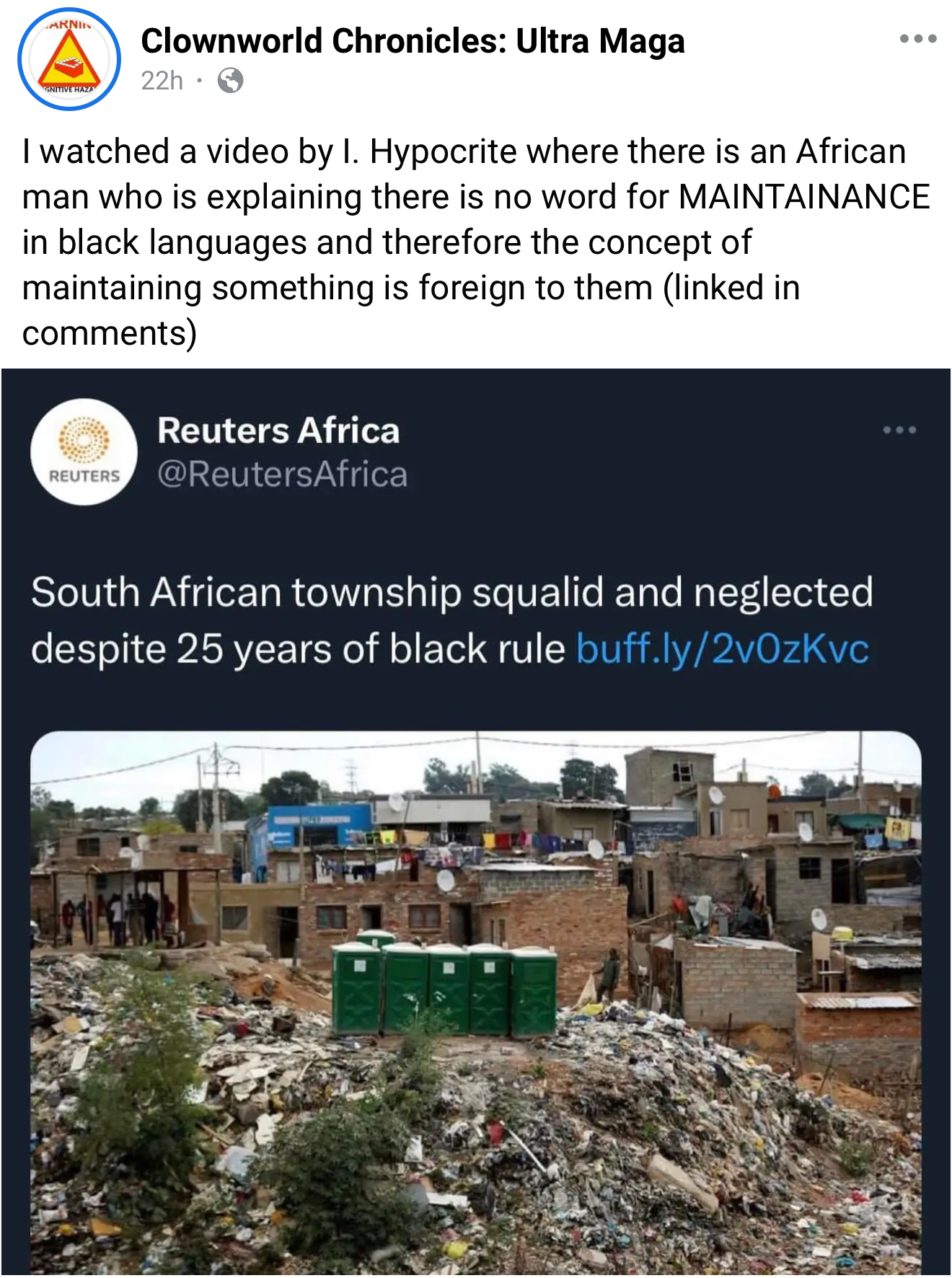
Task: Click the post caption mentioning I. Hypocrite
Action: click(462, 151)
